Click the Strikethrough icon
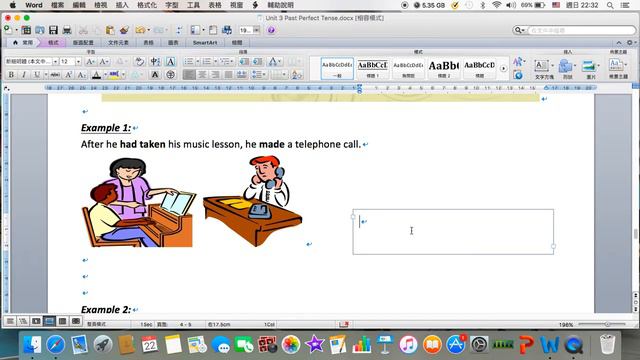This screenshot has width=640, height=360. [55, 75]
